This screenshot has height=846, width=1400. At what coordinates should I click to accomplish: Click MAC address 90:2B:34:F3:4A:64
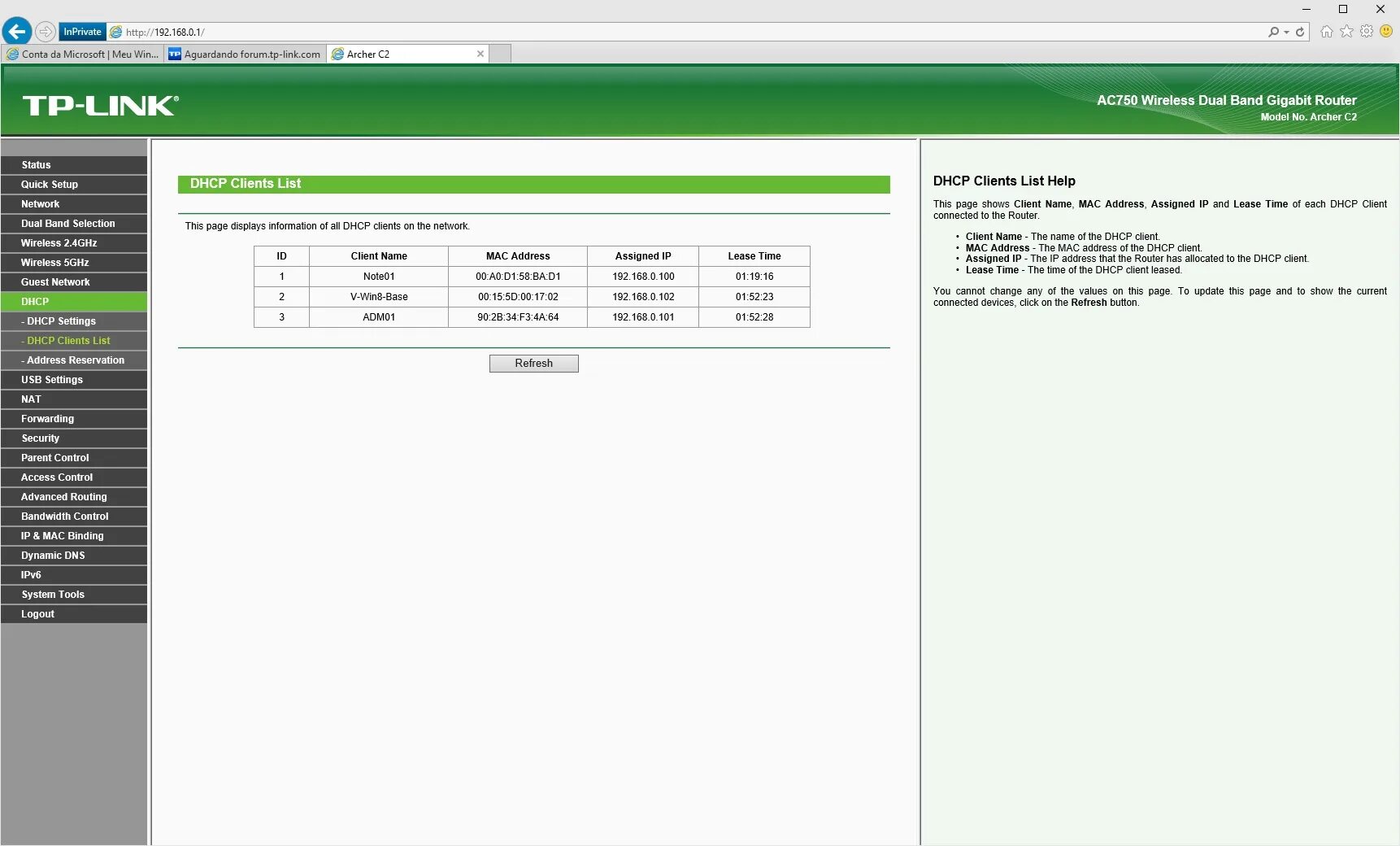(x=518, y=317)
